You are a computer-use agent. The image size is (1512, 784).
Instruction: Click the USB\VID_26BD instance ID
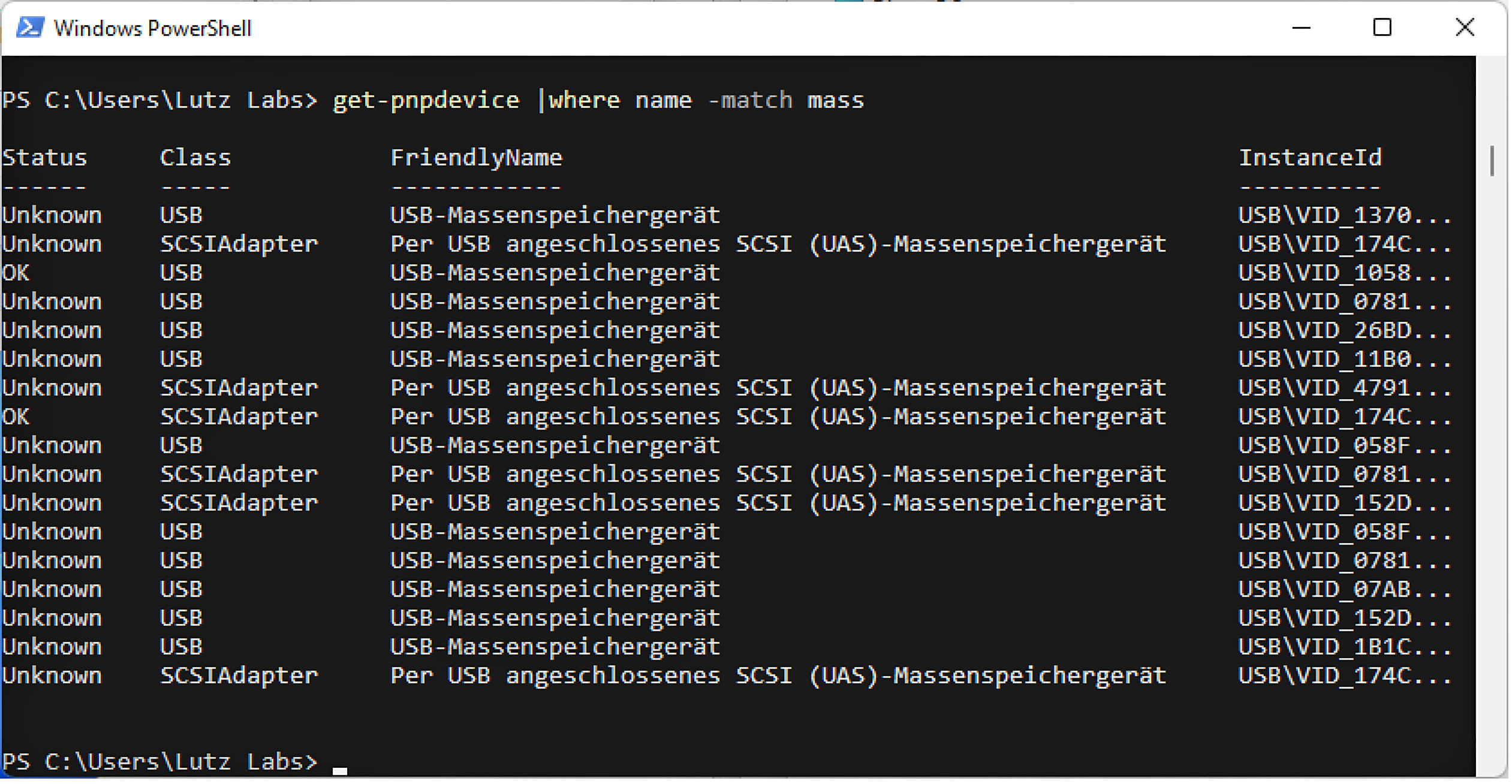pos(1344,330)
